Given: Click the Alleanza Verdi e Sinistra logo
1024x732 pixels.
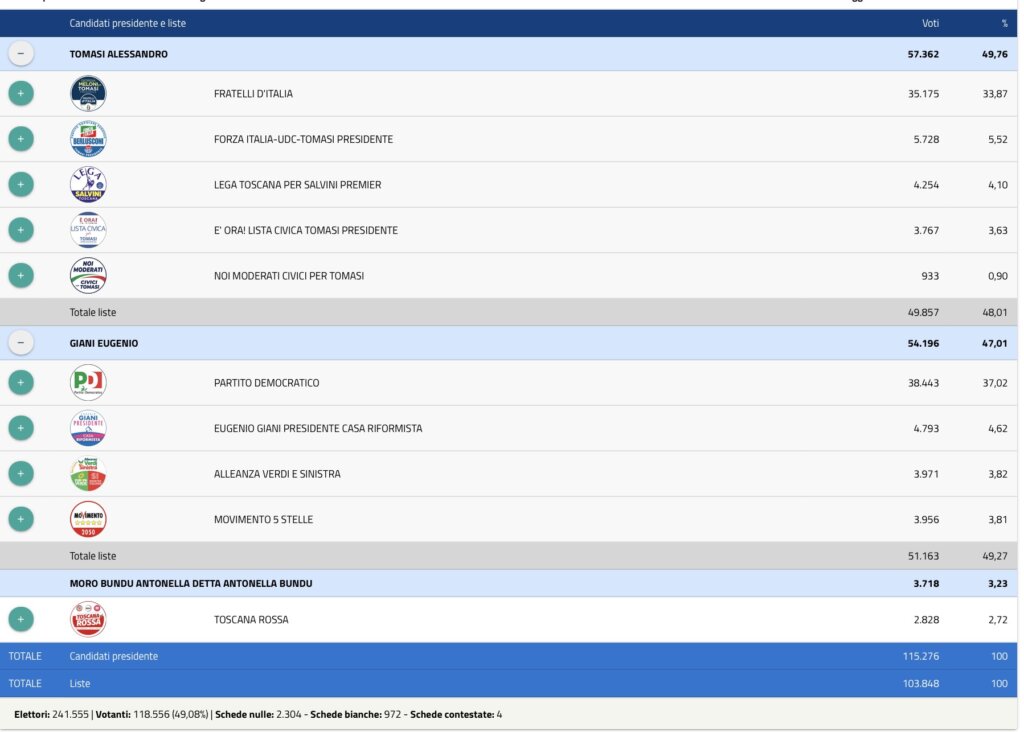Looking at the screenshot, I should (x=88, y=474).
